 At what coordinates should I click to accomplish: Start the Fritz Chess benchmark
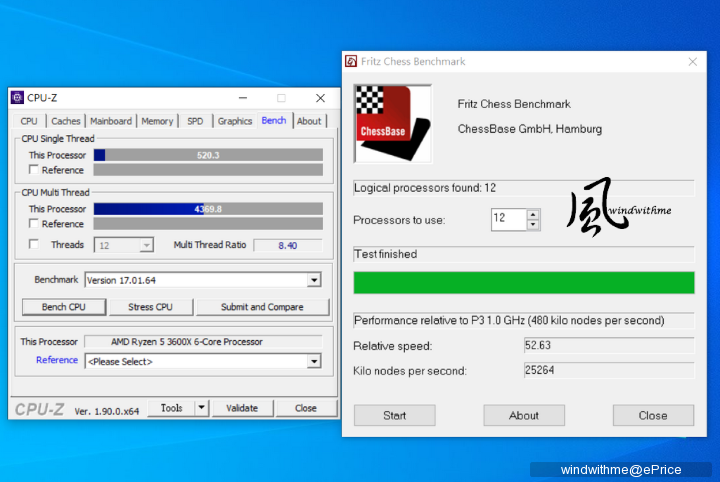(394, 415)
